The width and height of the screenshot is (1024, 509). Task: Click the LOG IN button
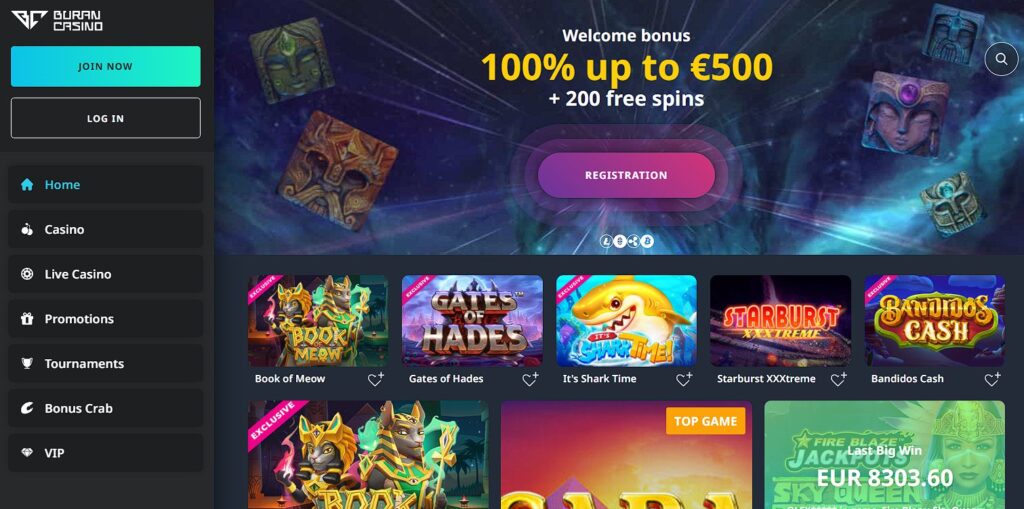(x=105, y=118)
